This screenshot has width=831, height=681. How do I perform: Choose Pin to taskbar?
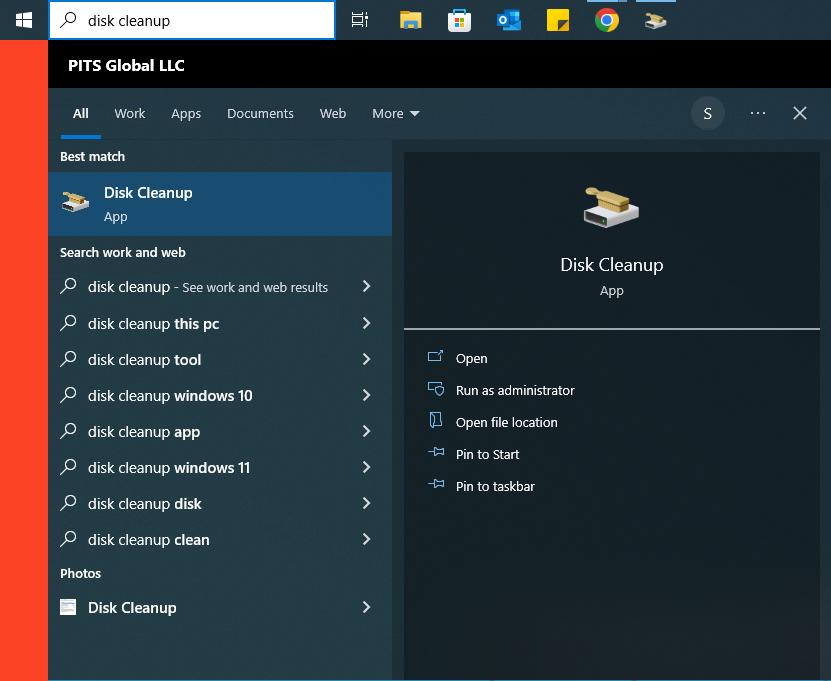pyautogui.click(x=496, y=486)
